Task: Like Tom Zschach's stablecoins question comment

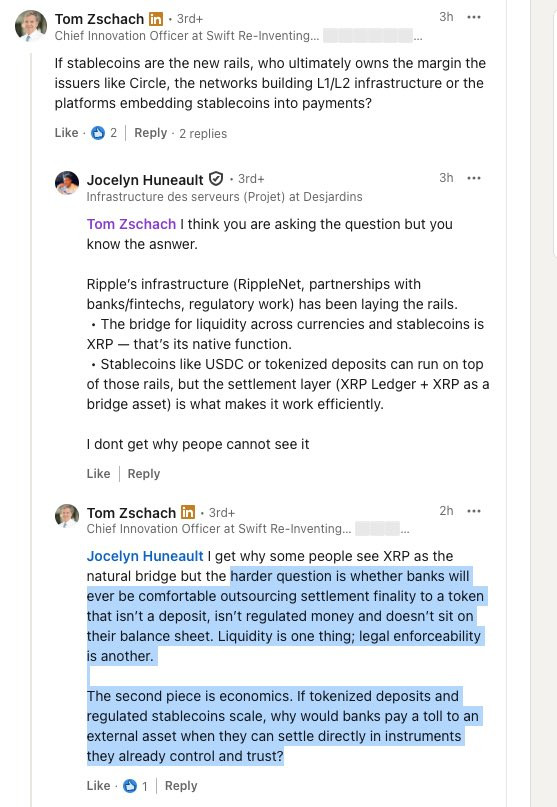Action: tap(66, 133)
